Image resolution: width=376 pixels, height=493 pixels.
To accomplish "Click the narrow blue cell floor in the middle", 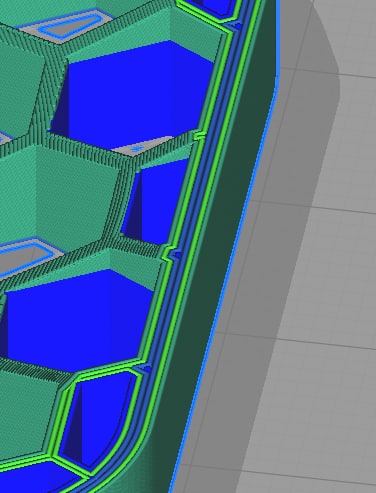I will (155, 203).
